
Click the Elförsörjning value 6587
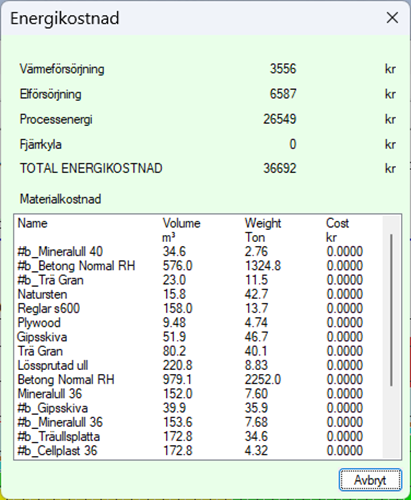283,94
